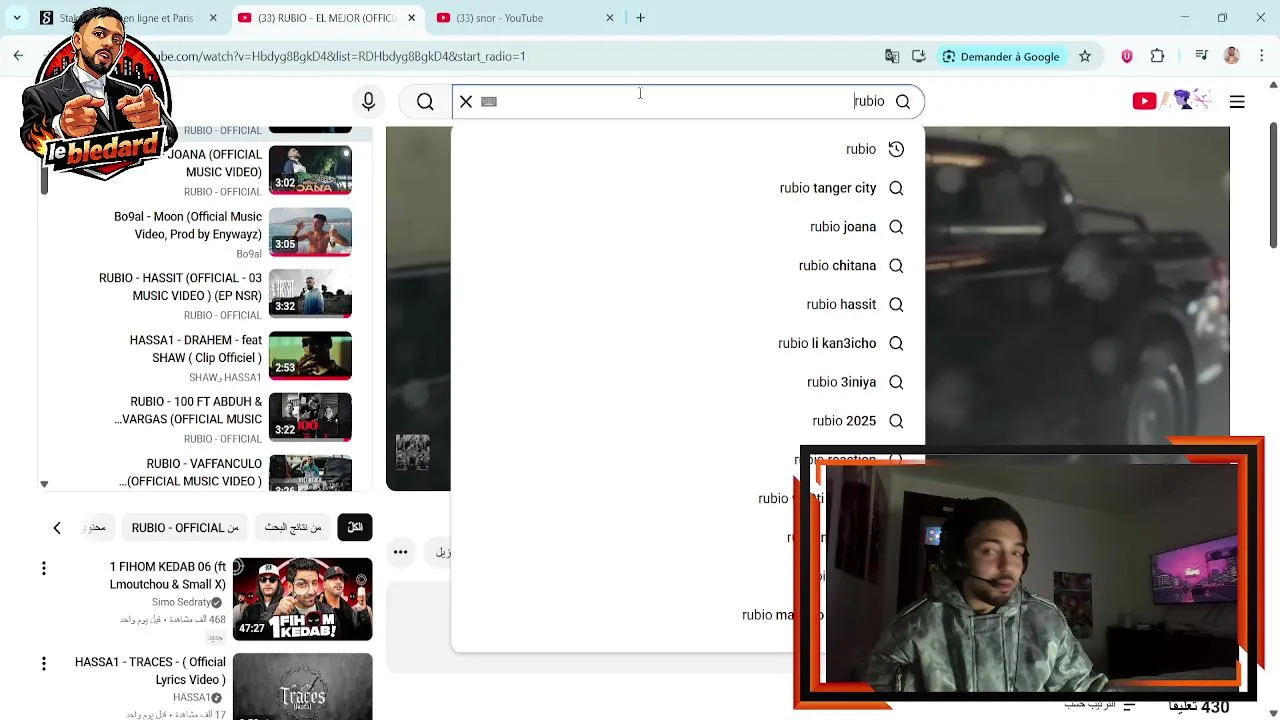Screen dimensions: 1280x720
Task: Click the voice search microphone icon
Action: click(368, 101)
